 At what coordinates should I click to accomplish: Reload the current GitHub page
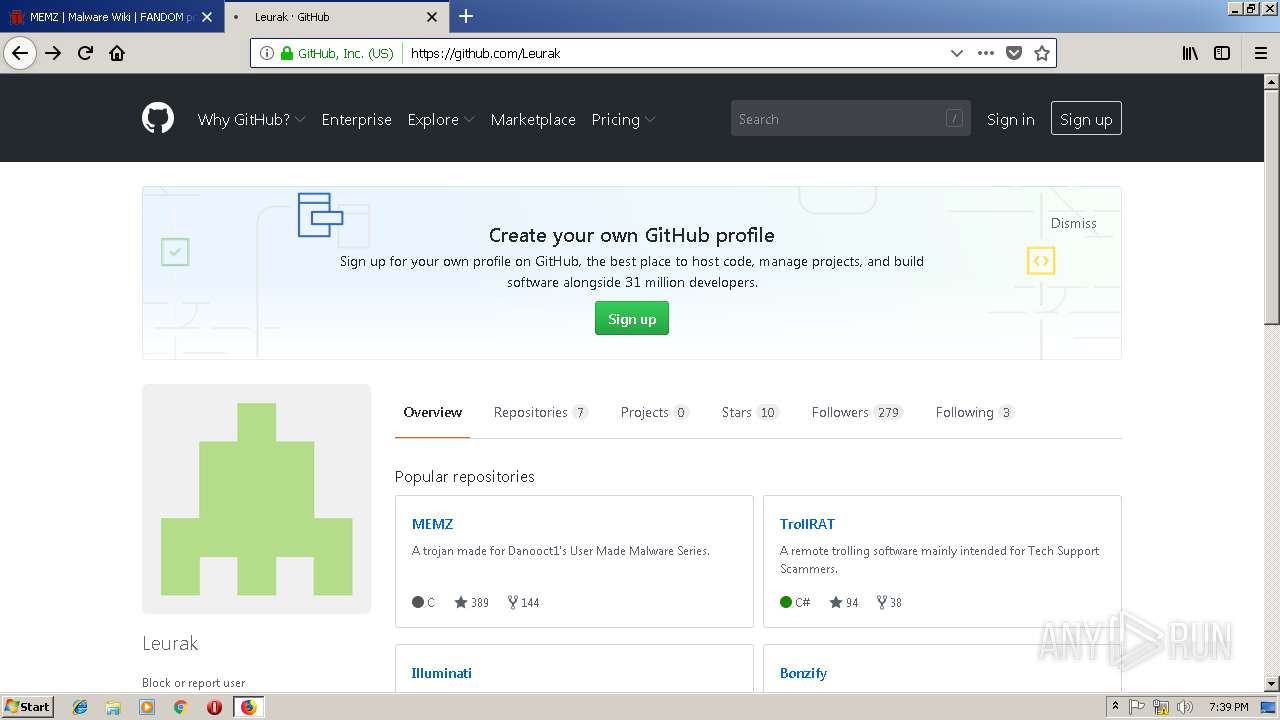pyautogui.click(x=85, y=53)
